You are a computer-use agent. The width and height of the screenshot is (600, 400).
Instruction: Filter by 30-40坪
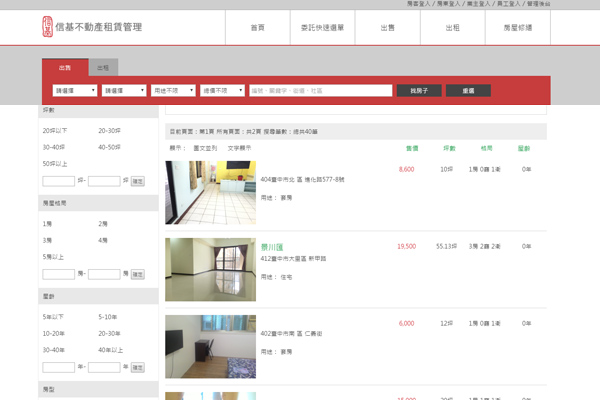pyautogui.click(x=54, y=147)
